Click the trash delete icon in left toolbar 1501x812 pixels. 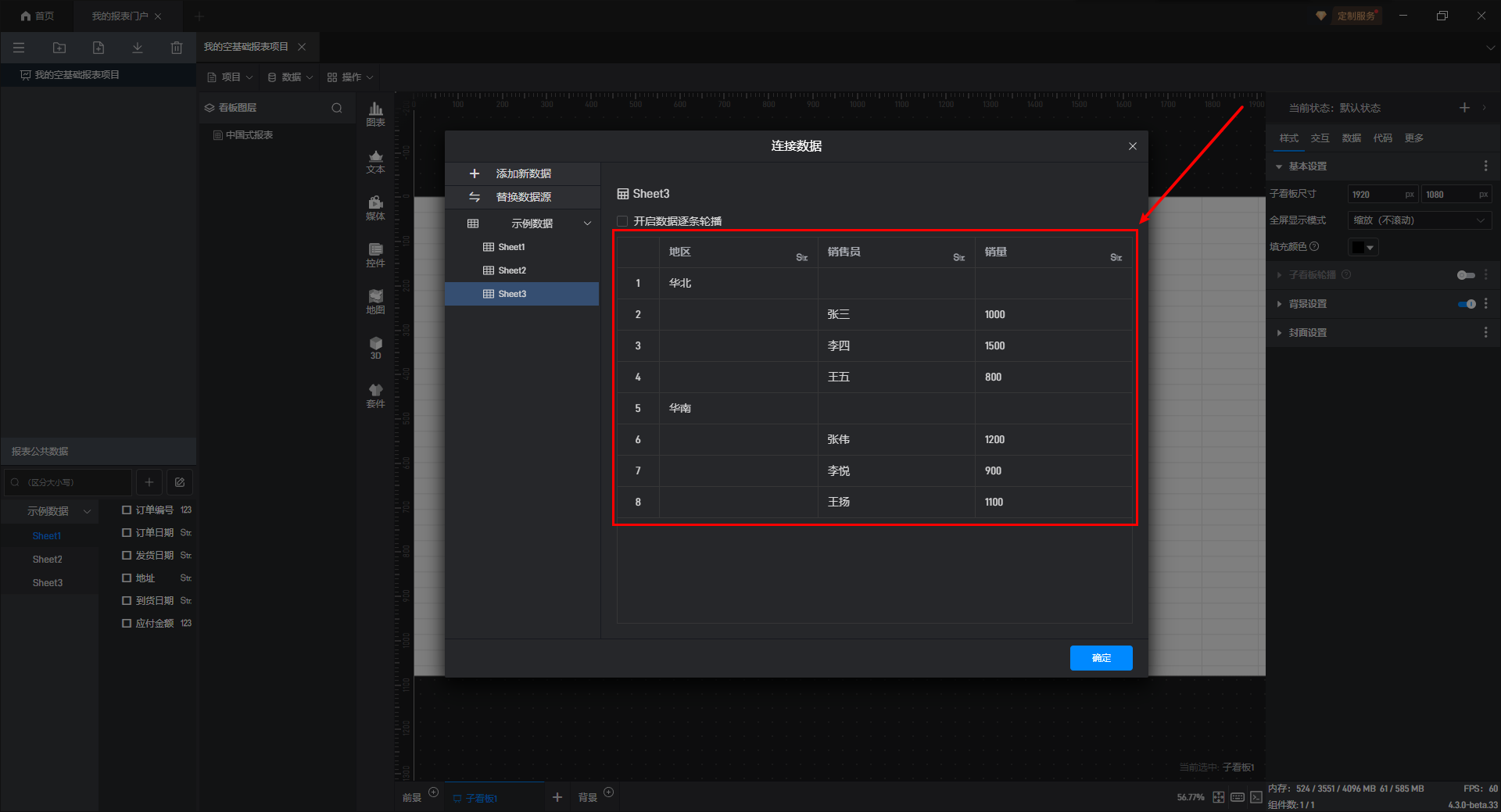pos(176,48)
